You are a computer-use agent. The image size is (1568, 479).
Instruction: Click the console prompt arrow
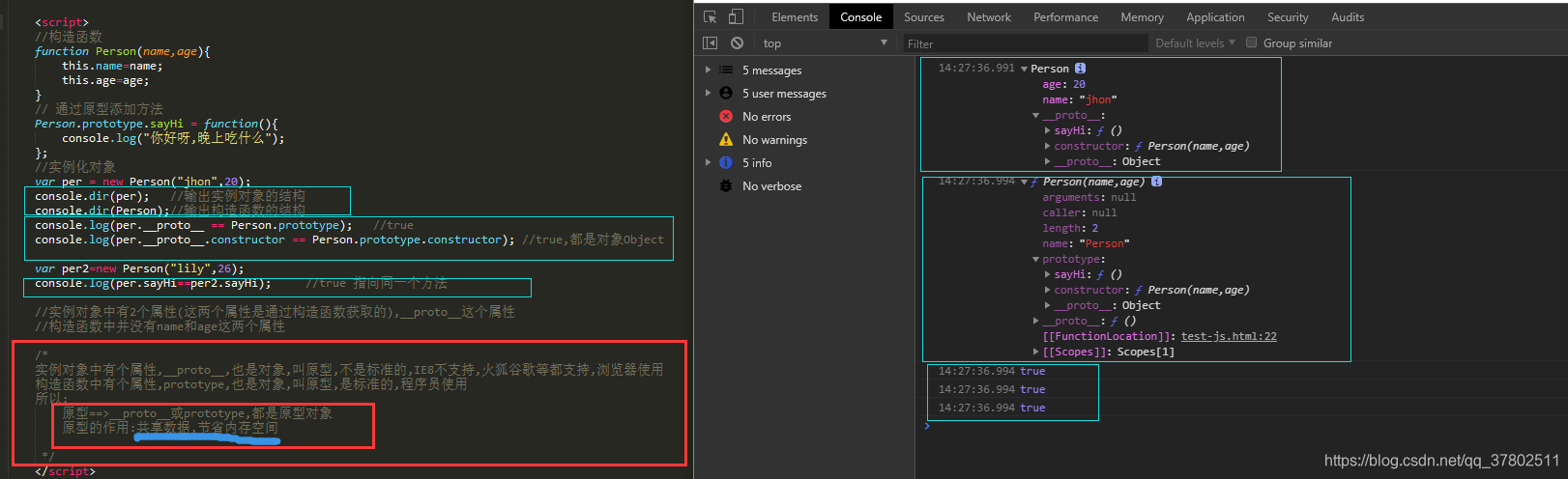(x=926, y=425)
